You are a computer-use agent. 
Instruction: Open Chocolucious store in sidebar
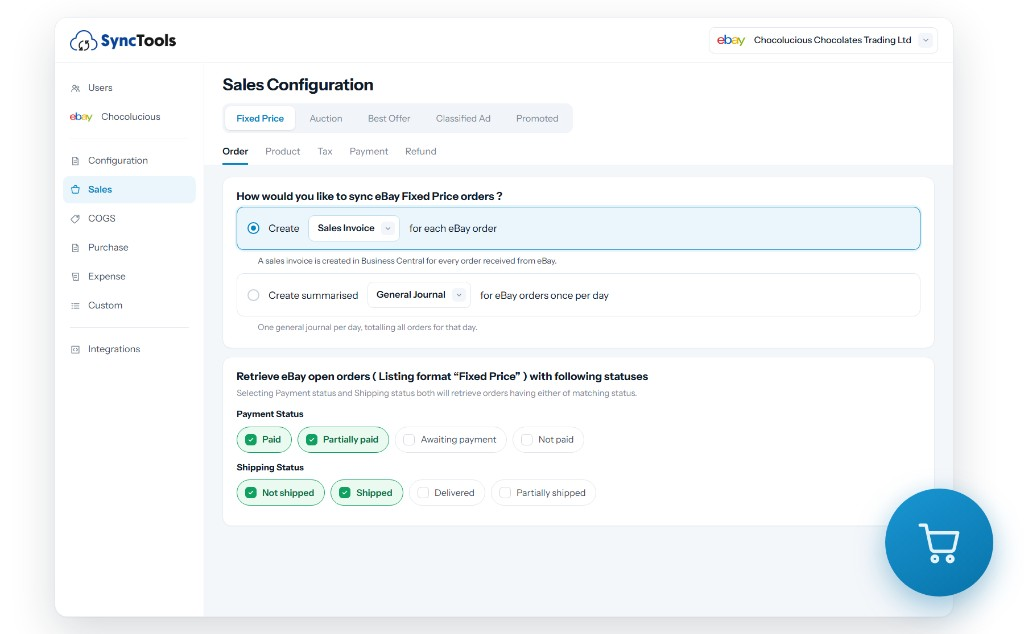pyautogui.click(x=129, y=117)
